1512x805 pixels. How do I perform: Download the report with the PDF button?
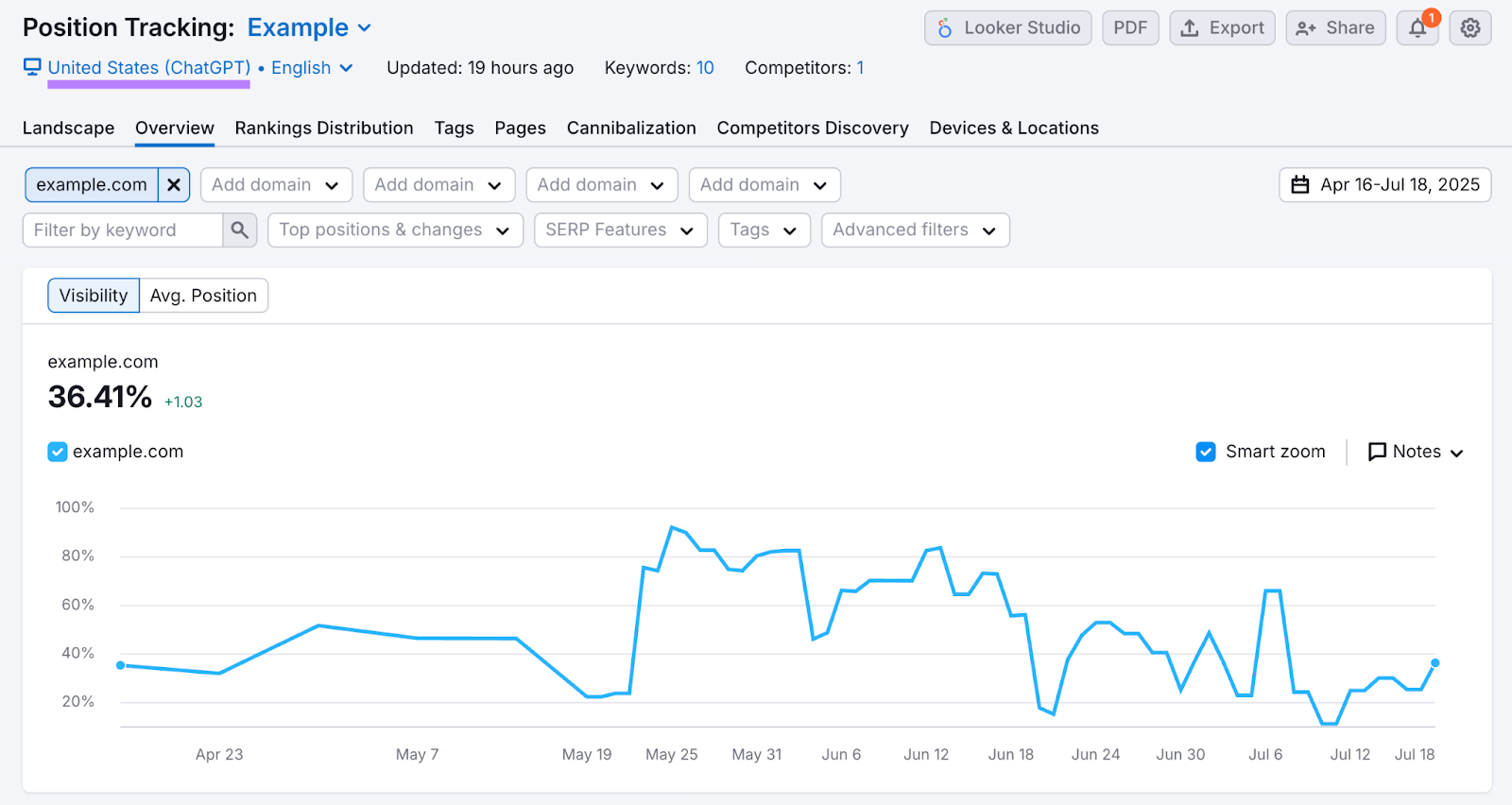coord(1130,28)
